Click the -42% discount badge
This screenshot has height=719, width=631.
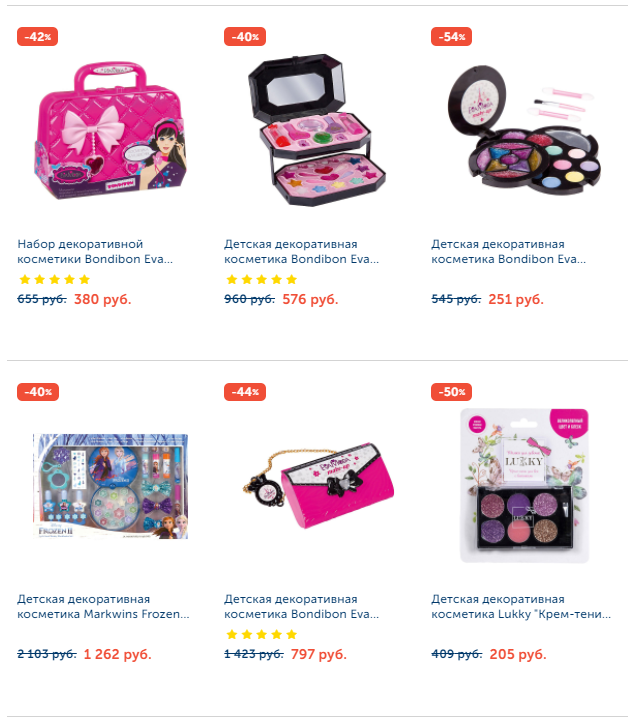tap(37, 37)
